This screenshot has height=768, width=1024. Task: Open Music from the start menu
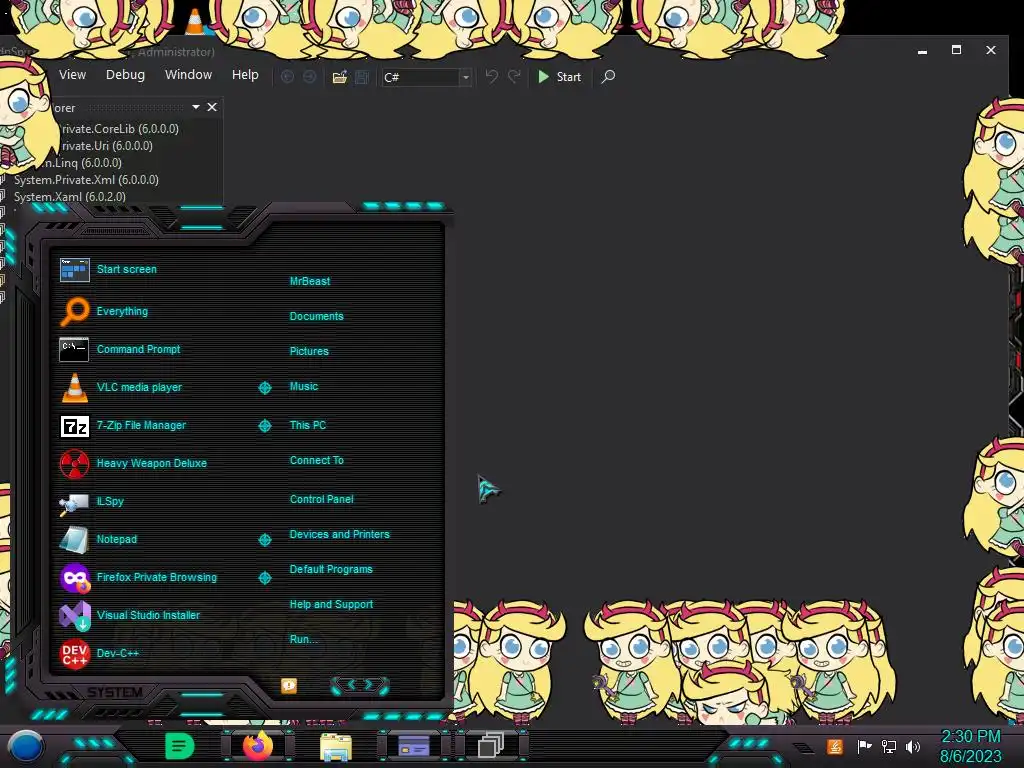tap(304, 387)
